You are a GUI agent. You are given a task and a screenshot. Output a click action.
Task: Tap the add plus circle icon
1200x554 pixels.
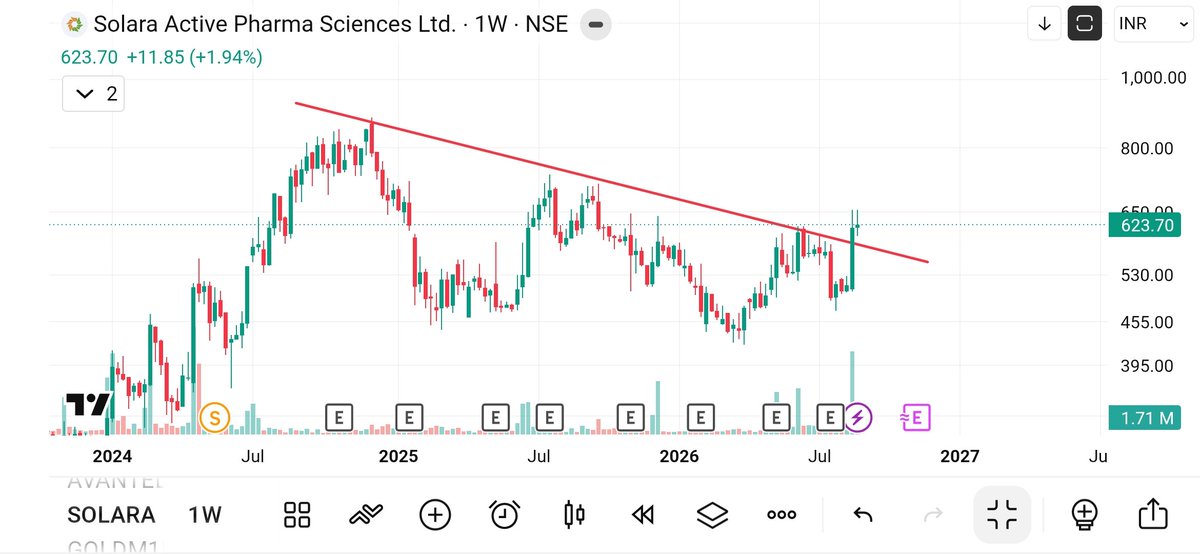[x=435, y=515]
